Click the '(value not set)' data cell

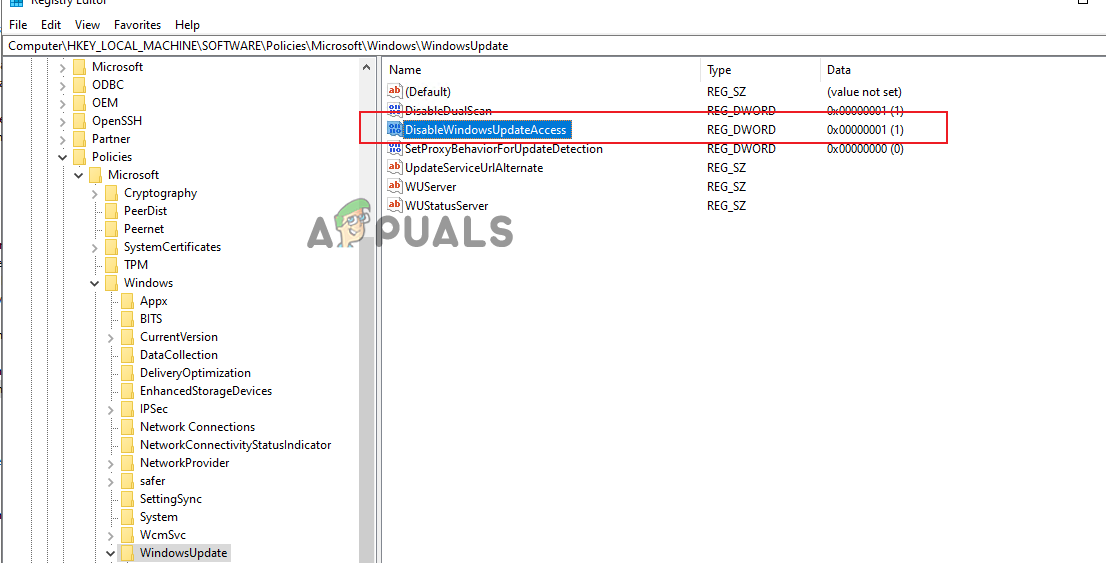[864, 92]
